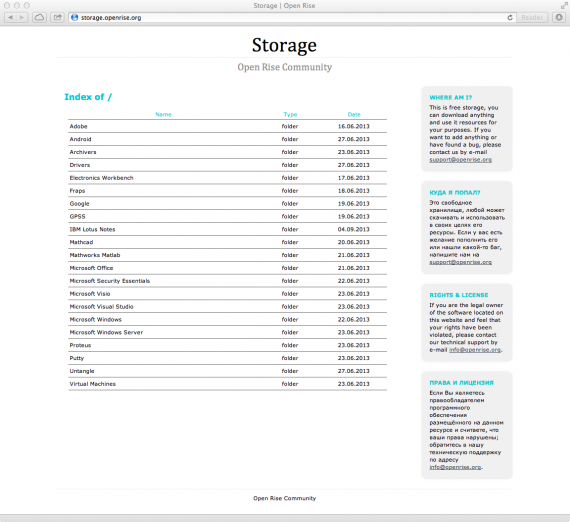
Task: Open the iCloud Tabs cloud icon
Action: pos(39,17)
